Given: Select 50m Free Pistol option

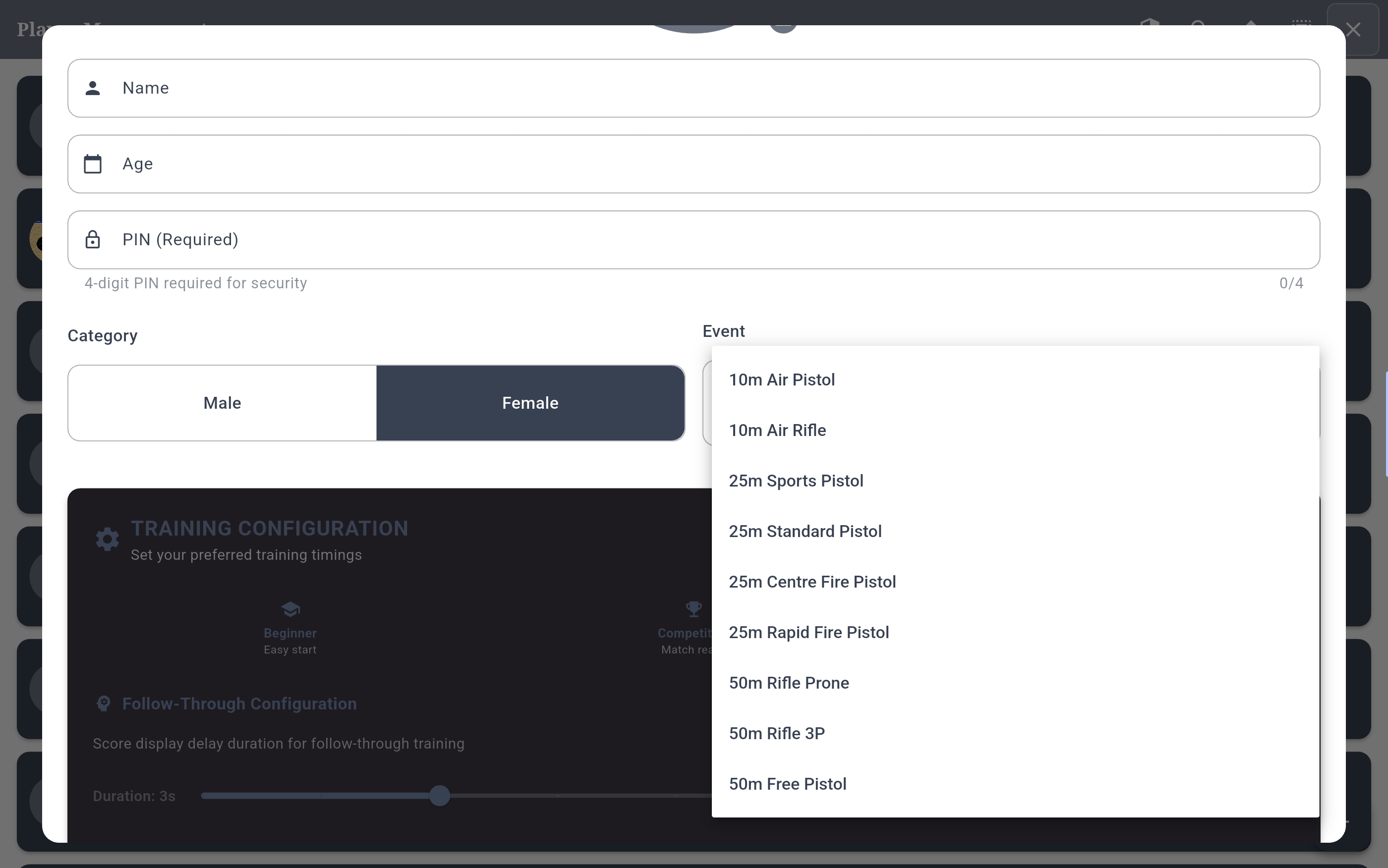Looking at the screenshot, I should 787,784.
